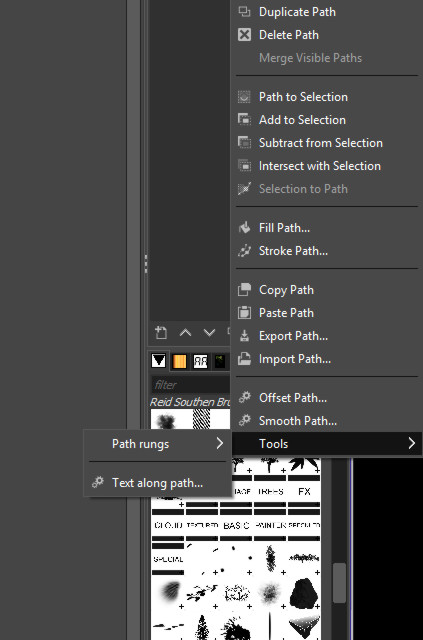The height and width of the screenshot is (640, 423).
Task: Expand the Tools submenu arrow
Action: tap(412, 443)
